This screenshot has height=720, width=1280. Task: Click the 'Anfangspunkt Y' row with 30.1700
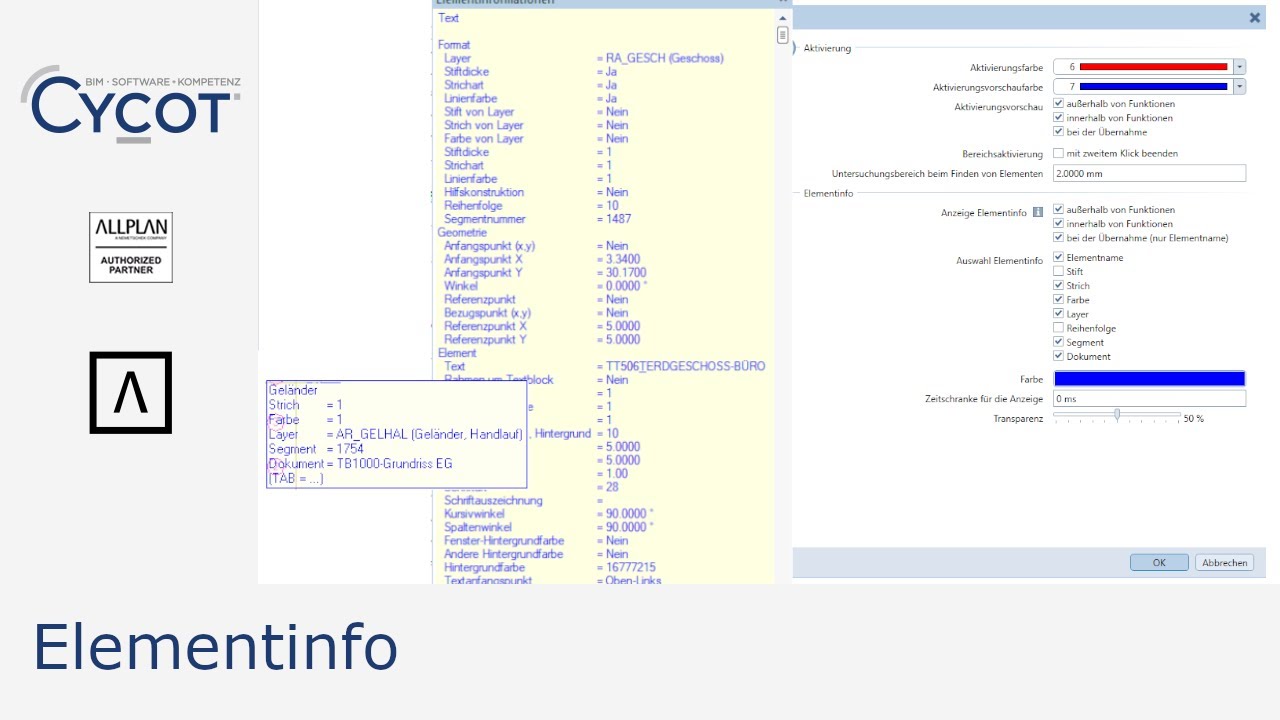(x=545, y=272)
